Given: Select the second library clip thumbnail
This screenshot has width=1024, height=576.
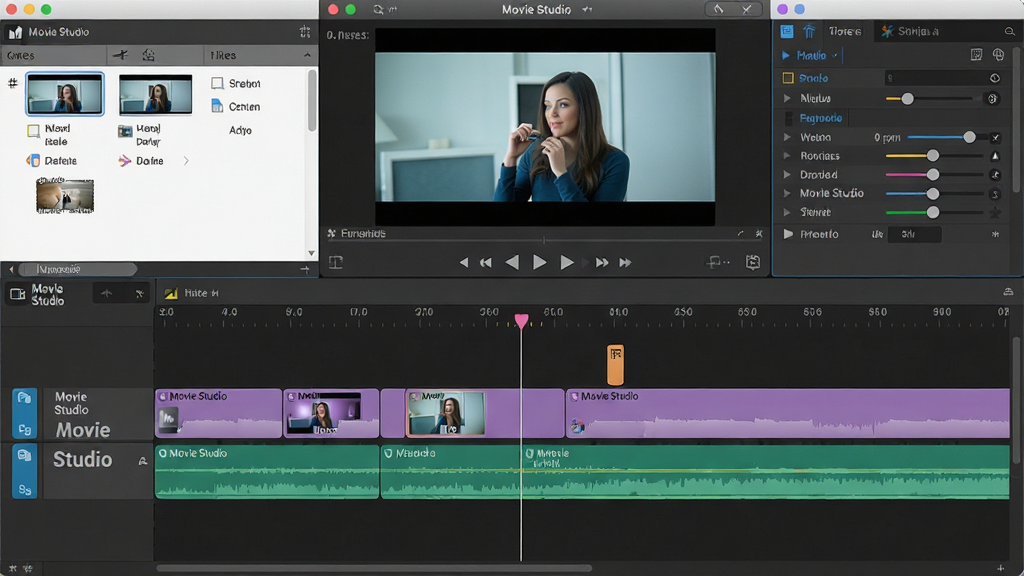Looking at the screenshot, I should click(x=155, y=94).
